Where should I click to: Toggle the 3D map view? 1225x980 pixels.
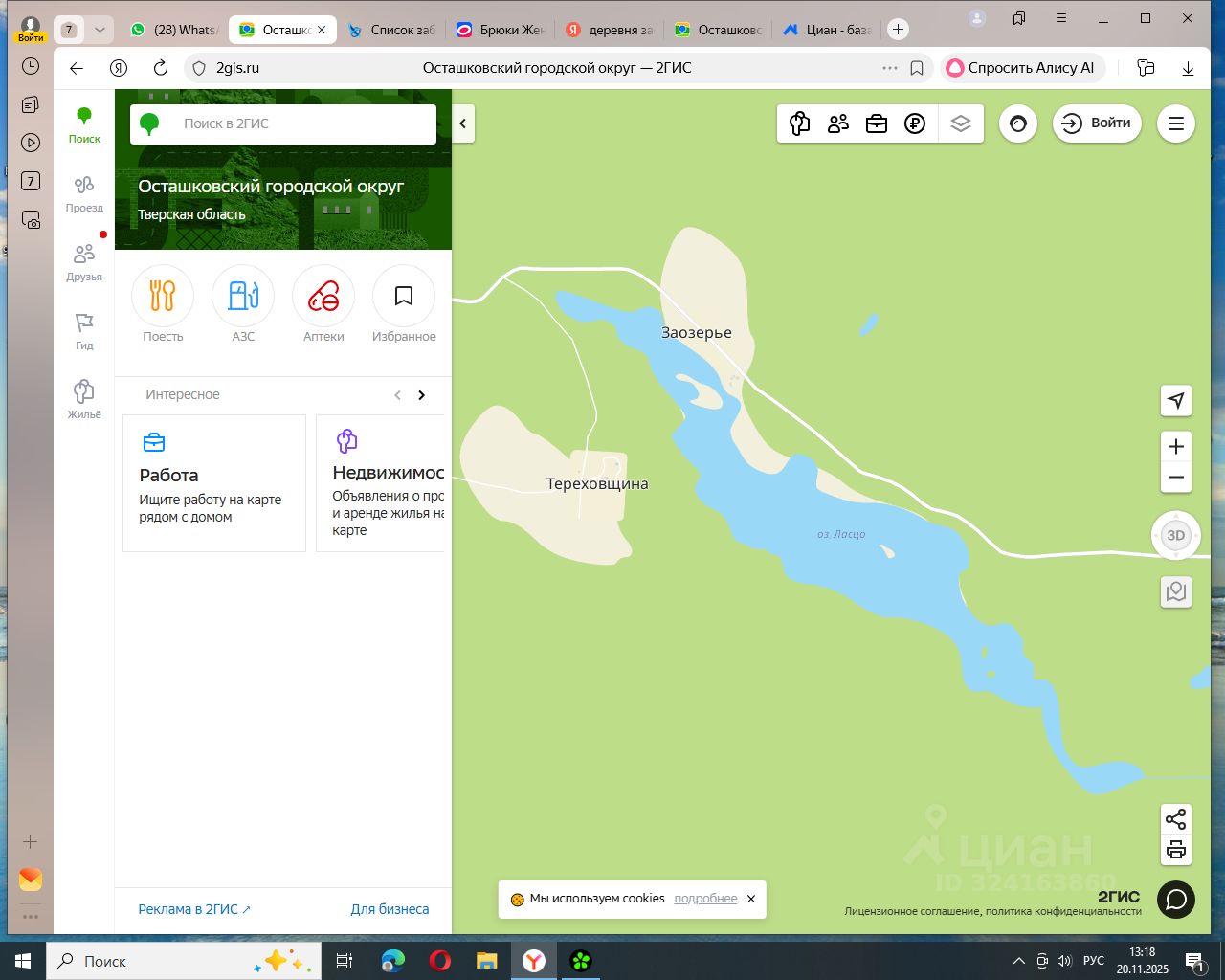point(1176,535)
